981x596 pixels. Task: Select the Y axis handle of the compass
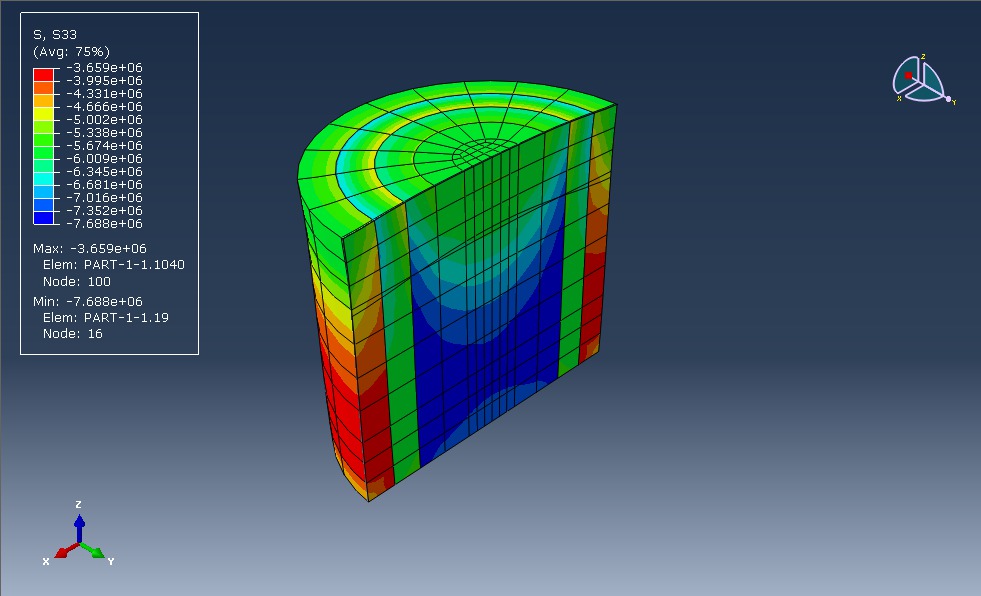point(948,99)
